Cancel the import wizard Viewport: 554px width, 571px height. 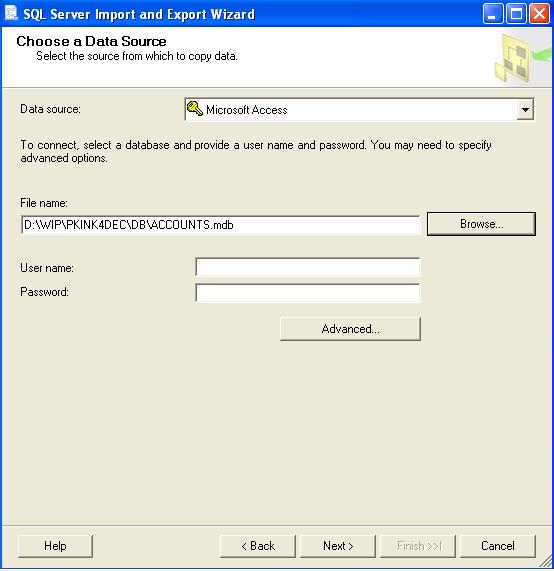click(x=498, y=546)
